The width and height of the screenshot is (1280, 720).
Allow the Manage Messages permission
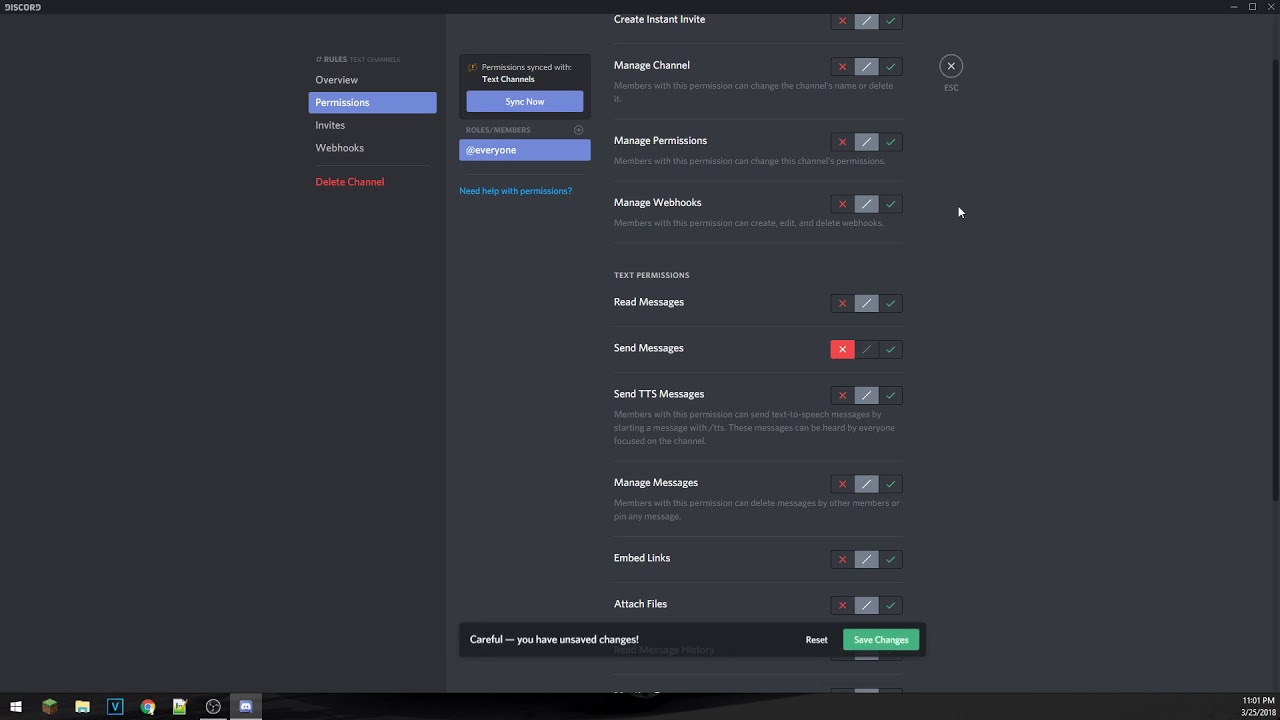pos(890,483)
